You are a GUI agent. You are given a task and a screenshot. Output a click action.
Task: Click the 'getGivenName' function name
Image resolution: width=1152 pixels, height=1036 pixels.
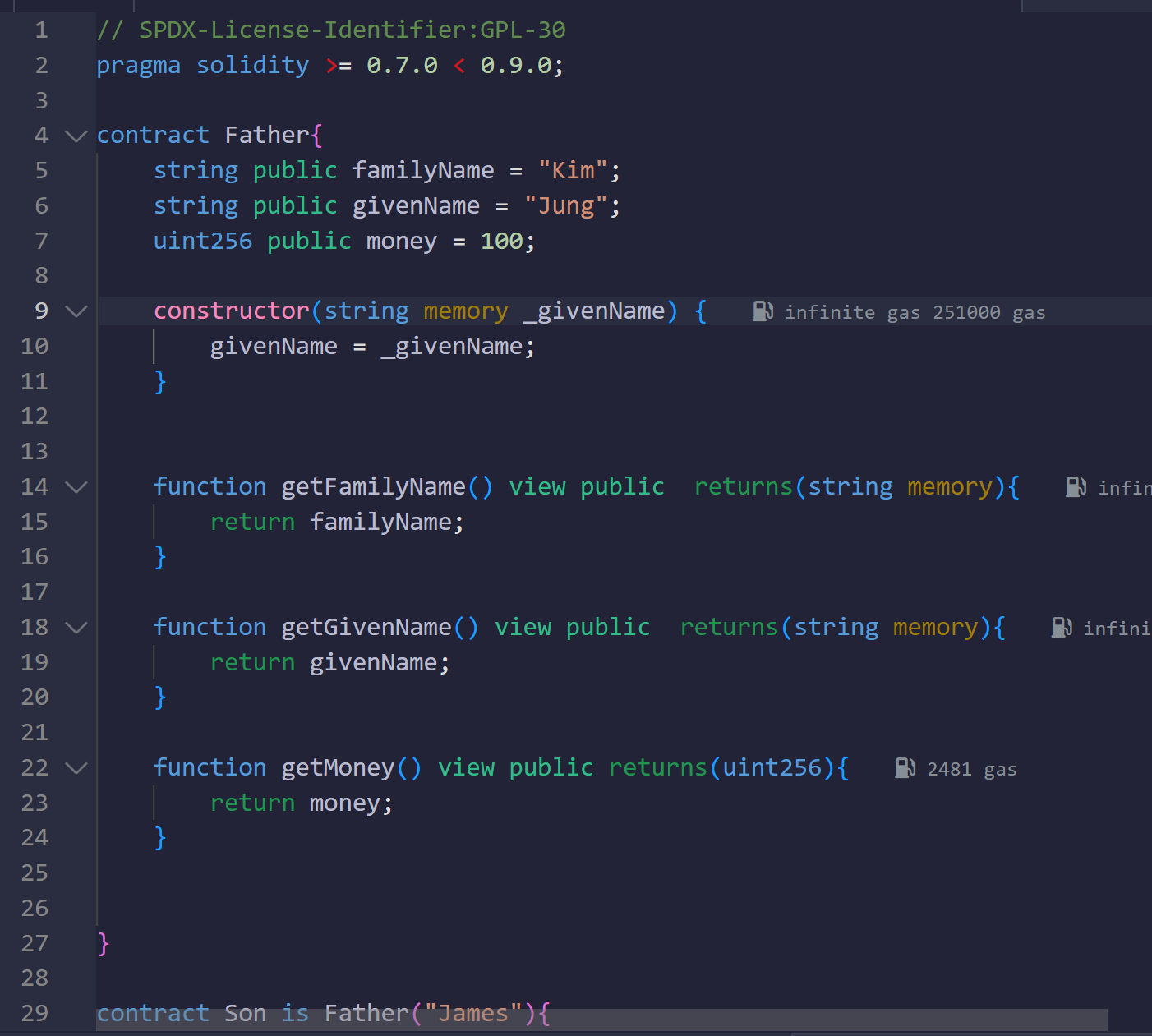click(366, 628)
